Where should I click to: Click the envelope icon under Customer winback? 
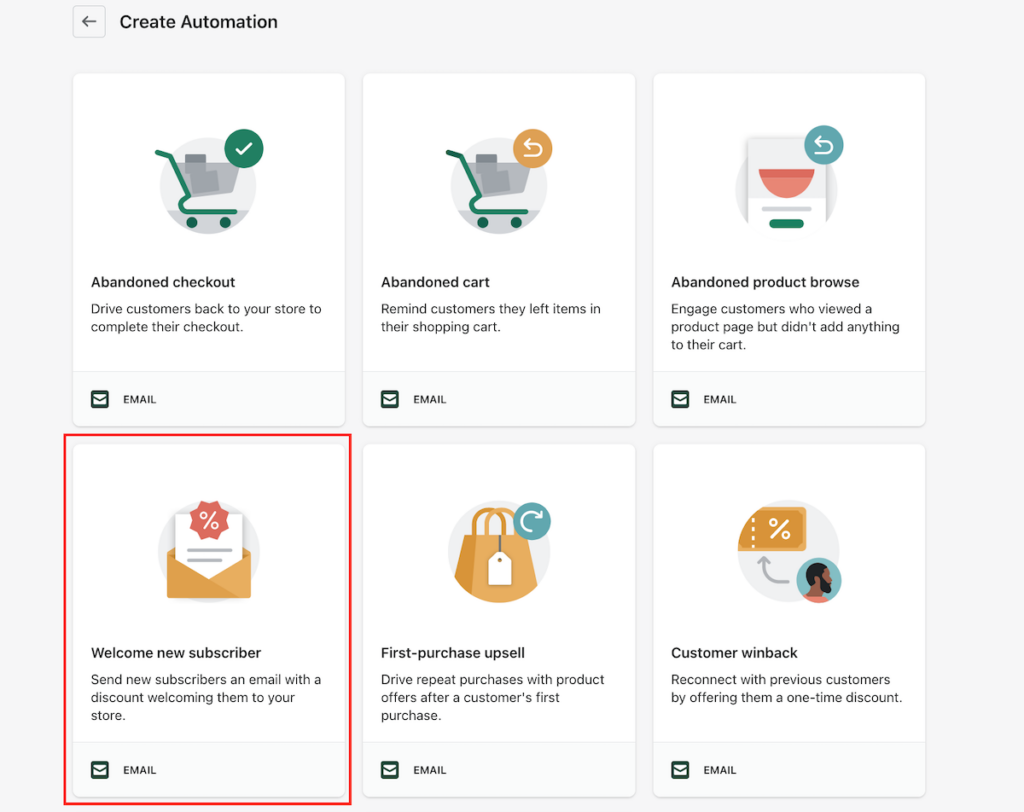tap(680, 770)
